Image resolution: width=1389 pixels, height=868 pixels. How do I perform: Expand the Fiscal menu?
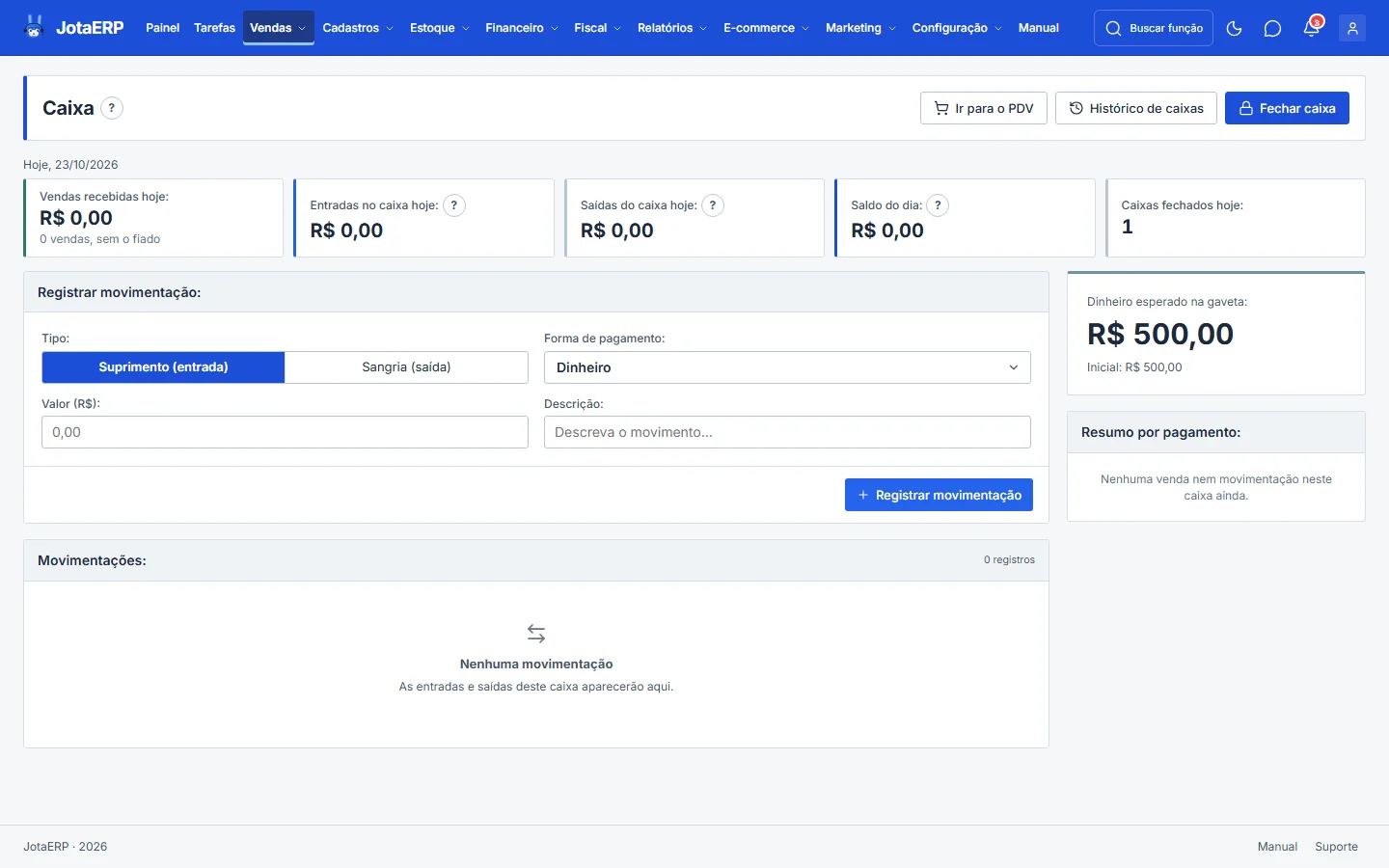(597, 28)
